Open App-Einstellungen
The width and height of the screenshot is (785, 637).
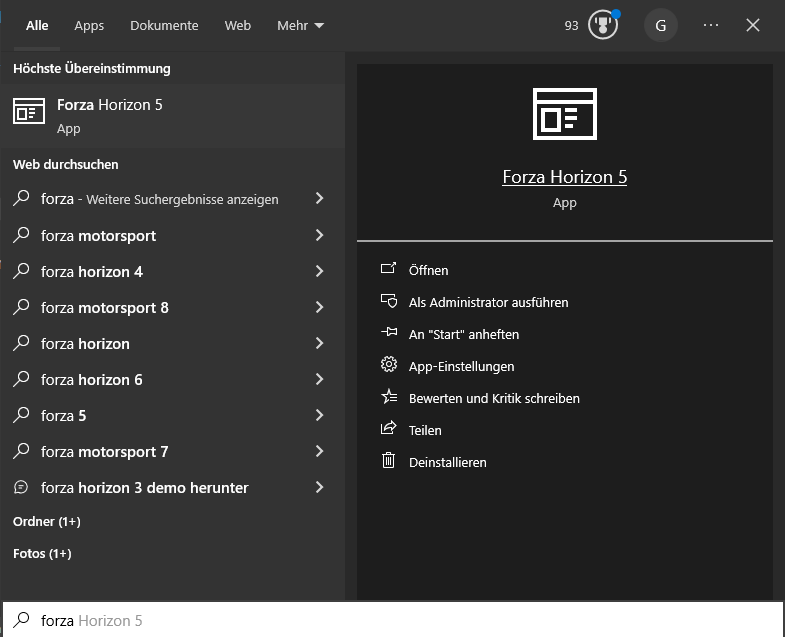click(462, 367)
